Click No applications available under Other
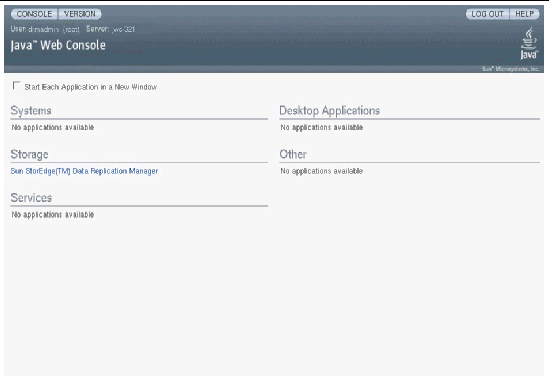549x380 pixels. point(321,171)
